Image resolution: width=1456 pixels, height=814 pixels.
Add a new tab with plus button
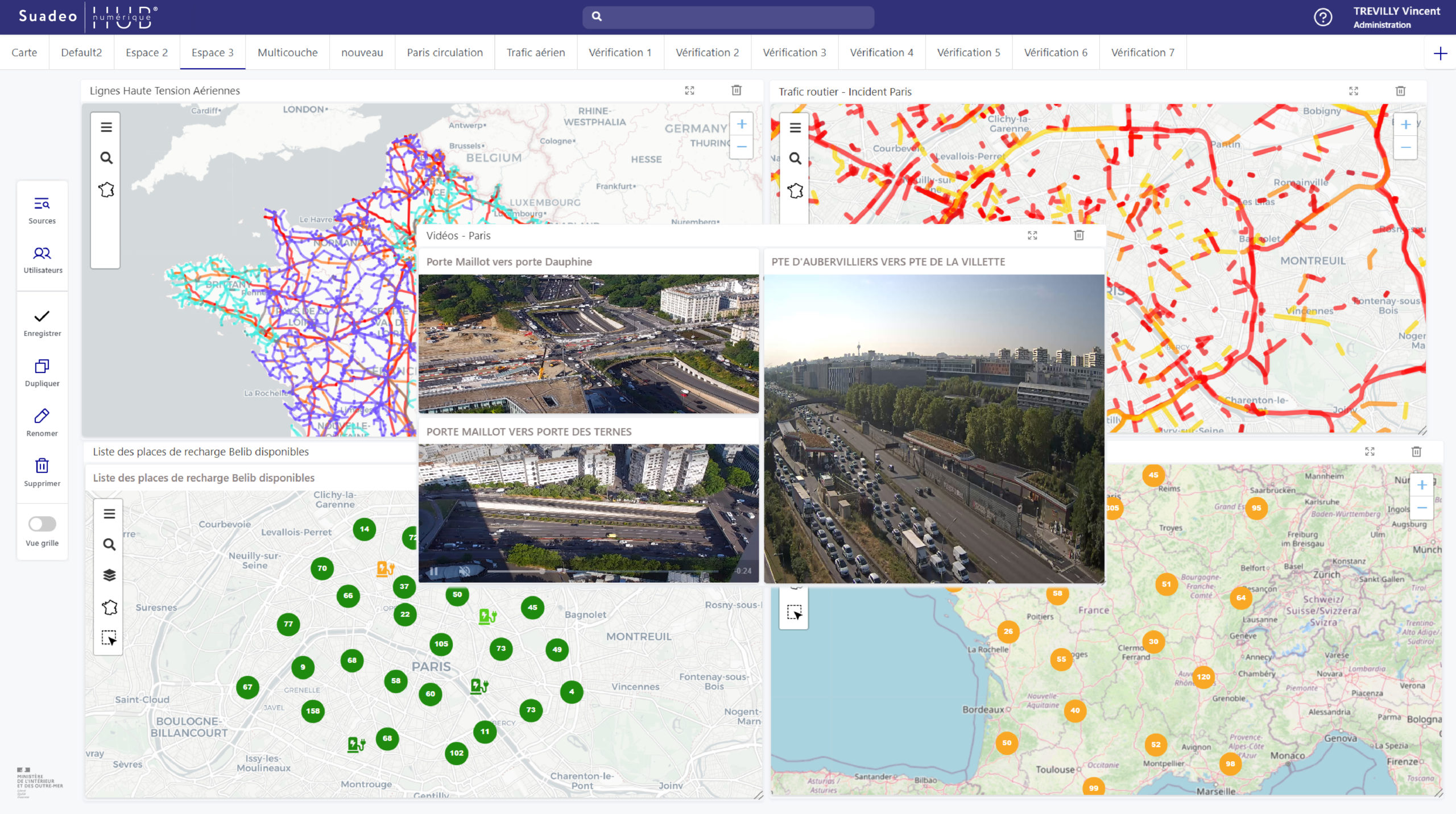pos(1440,53)
